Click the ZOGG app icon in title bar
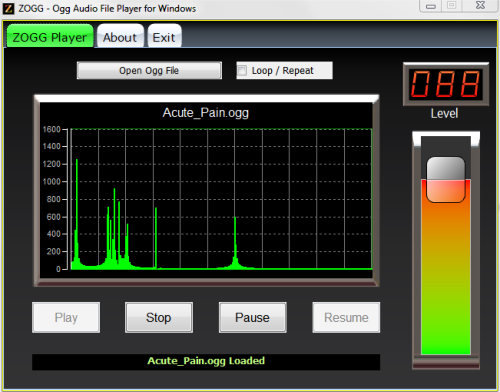The image size is (500, 392). point(8,8)
